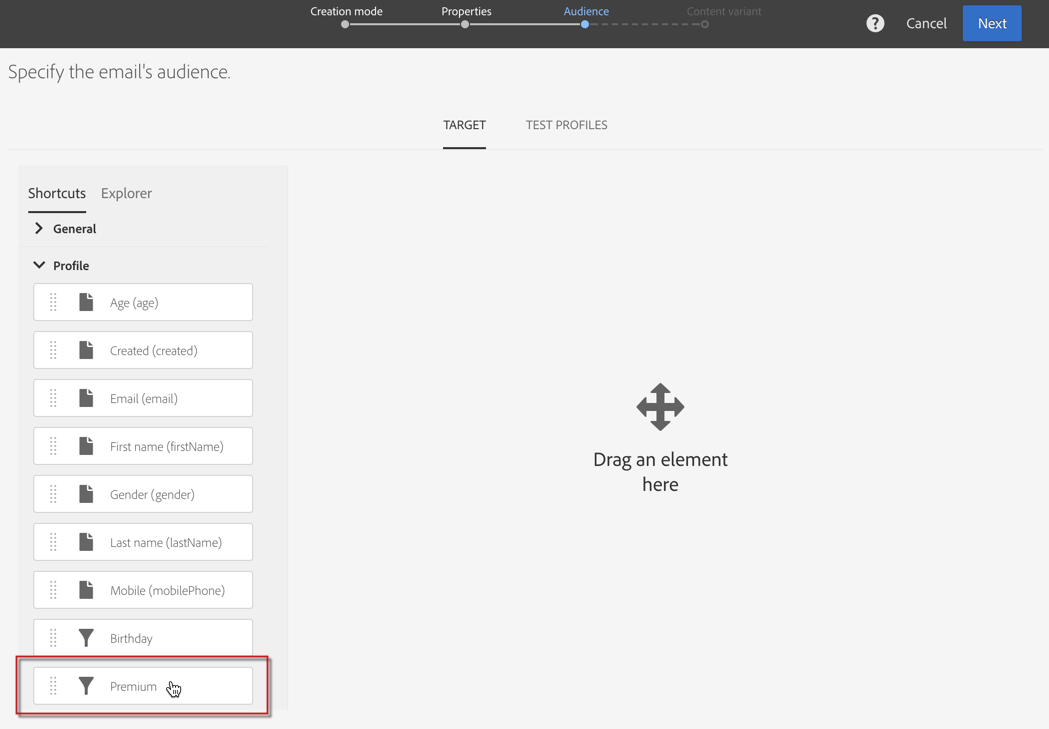
Task: Click the drag handle of Mobile row
Action: pyautogui.click(x=54, y=590)
